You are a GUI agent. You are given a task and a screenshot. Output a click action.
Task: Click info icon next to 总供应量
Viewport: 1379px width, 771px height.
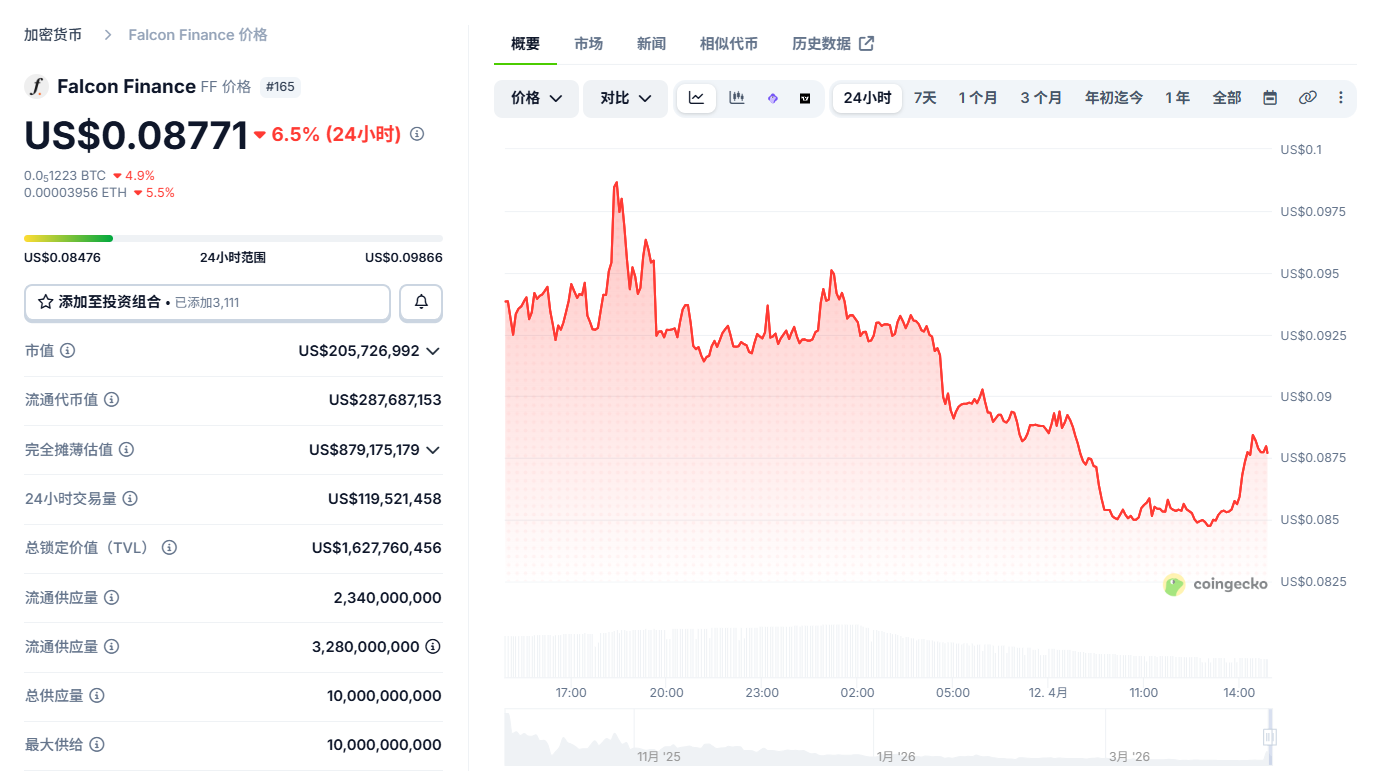point(97,696)
